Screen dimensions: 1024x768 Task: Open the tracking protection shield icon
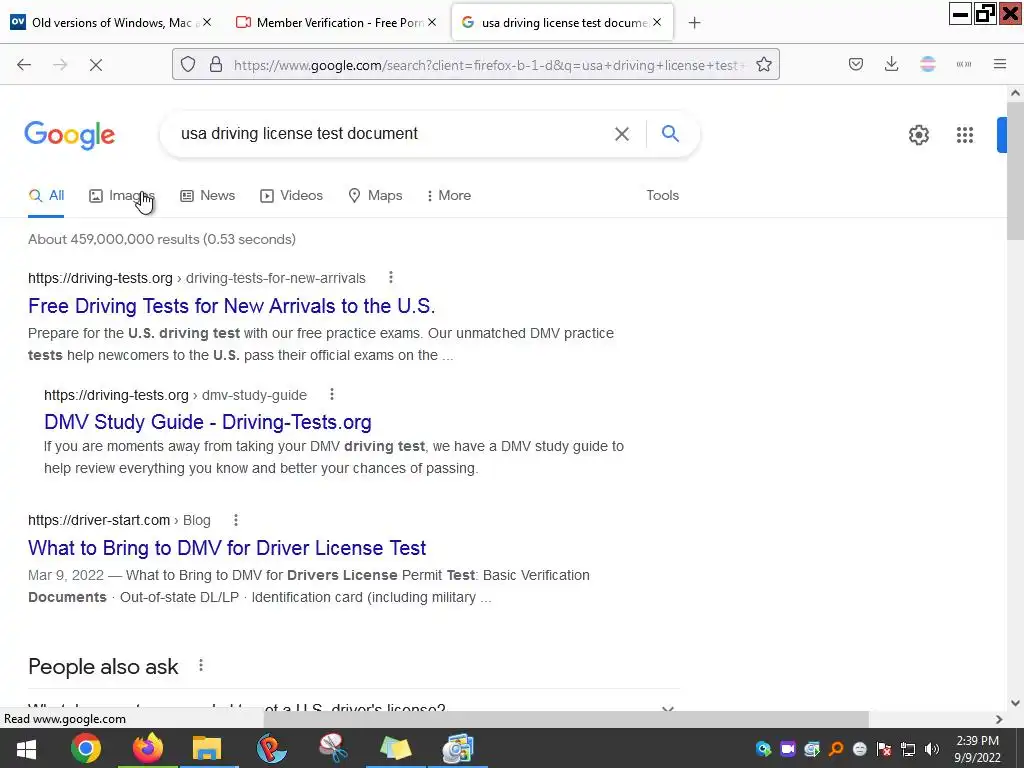[x=188, y=65]
